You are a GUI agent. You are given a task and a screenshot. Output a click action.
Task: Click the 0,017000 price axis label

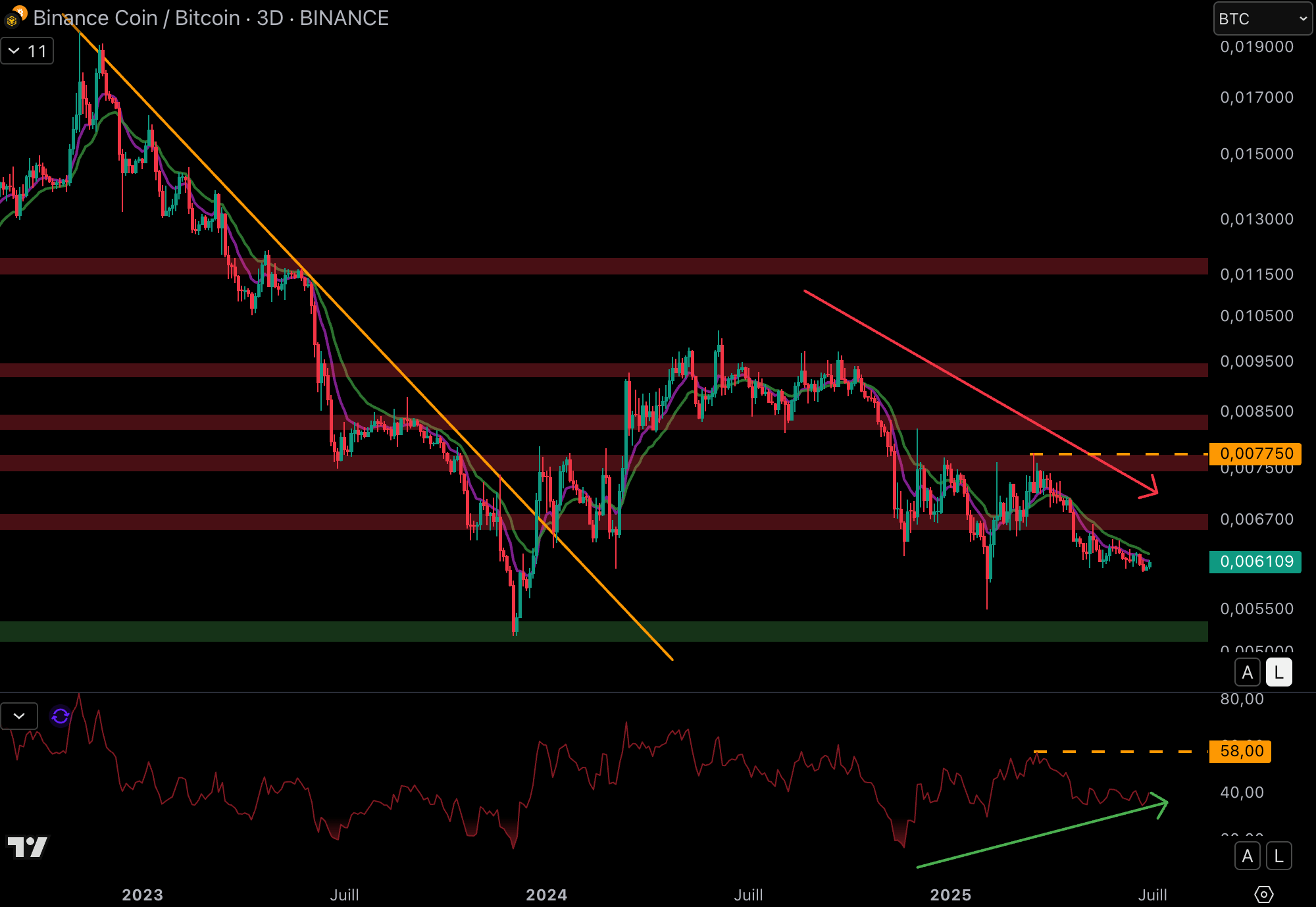click(x=1257, y=97)
